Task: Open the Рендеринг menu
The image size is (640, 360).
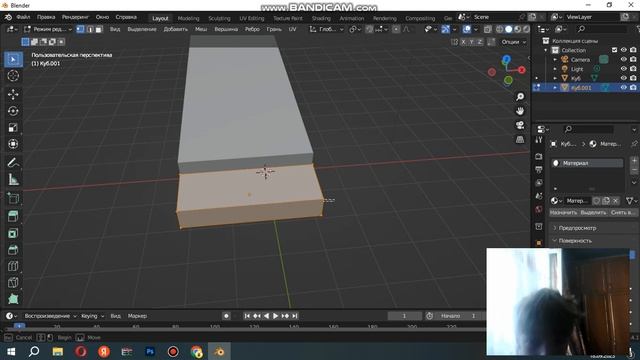Action: (75, 17)
